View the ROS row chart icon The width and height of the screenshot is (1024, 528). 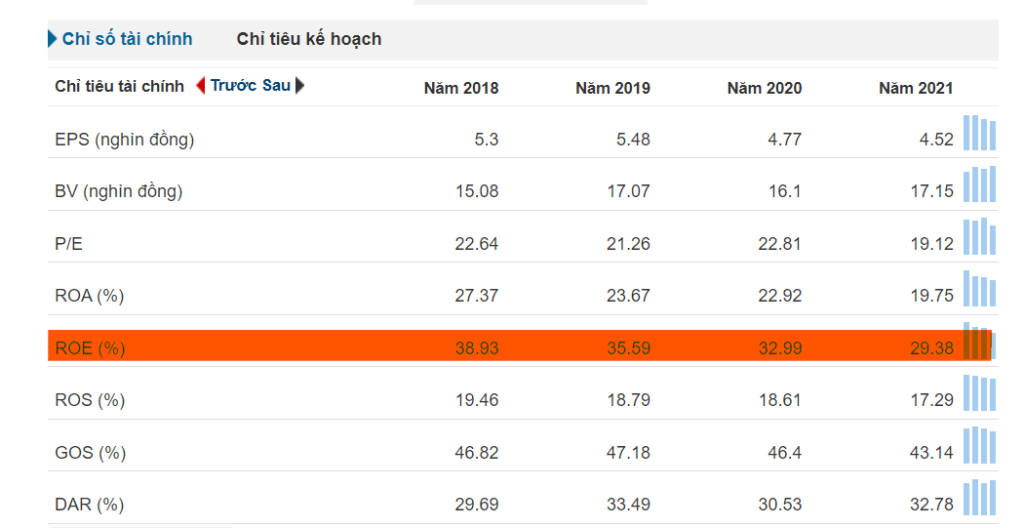(980, 393)
